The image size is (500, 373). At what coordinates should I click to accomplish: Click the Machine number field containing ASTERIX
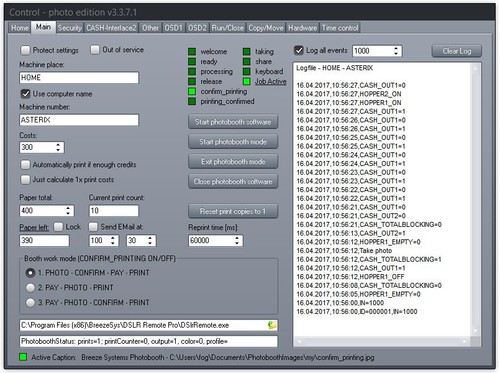click(x=79, y=120)
